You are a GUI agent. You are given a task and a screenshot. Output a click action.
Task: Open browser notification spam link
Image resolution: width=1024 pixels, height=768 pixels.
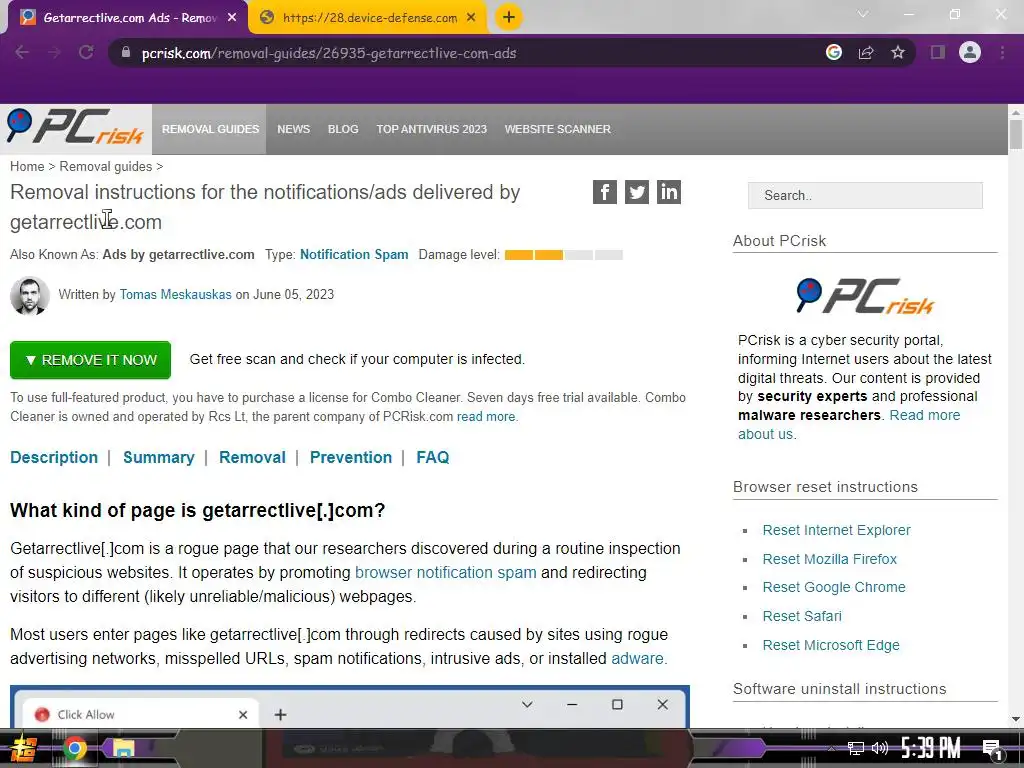pyautogui.click(x=445, y=573)
